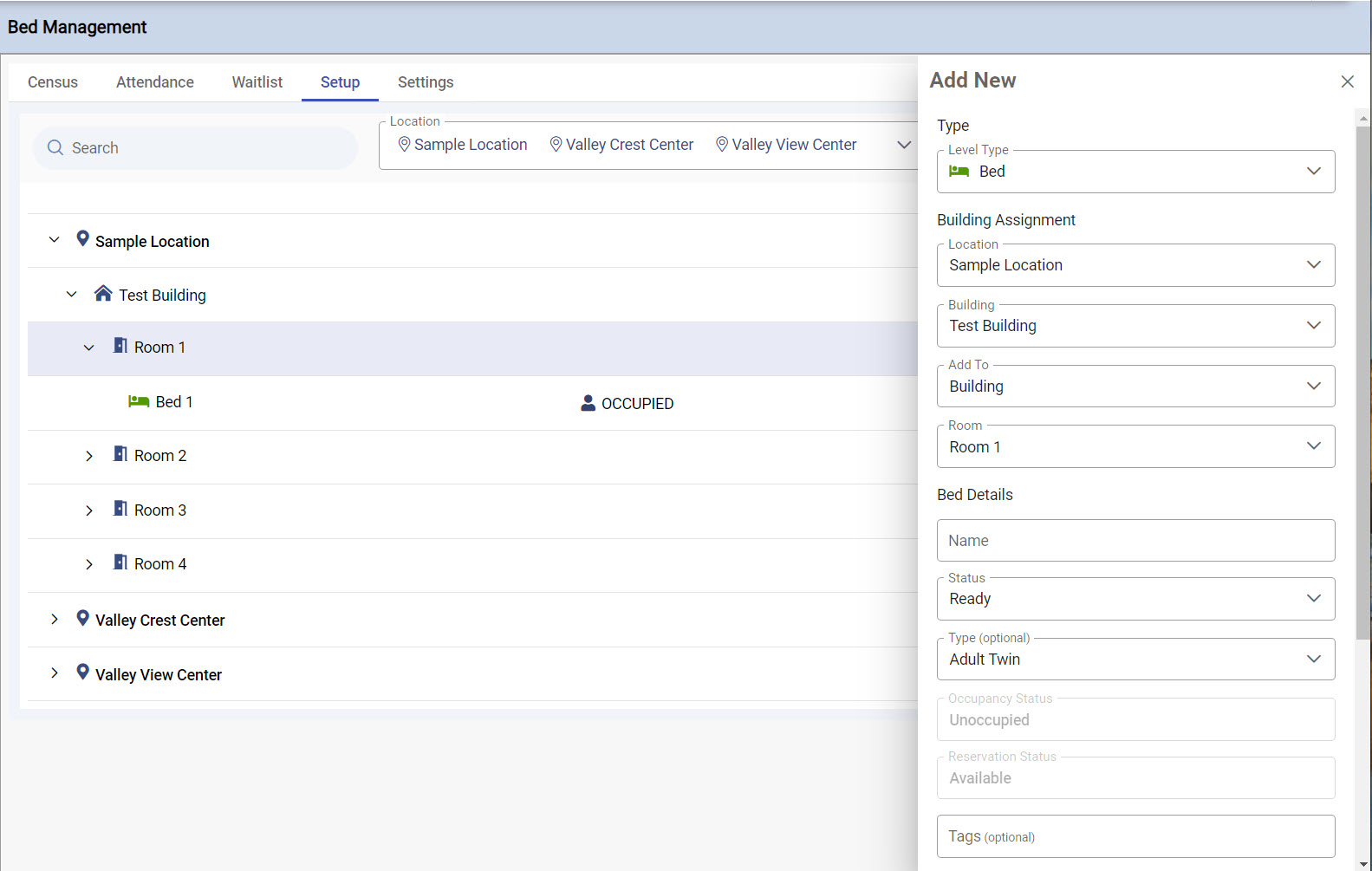Collapse the Test Building node
The height and width of the screenshot is (871, 1372).
pos(72,295)
